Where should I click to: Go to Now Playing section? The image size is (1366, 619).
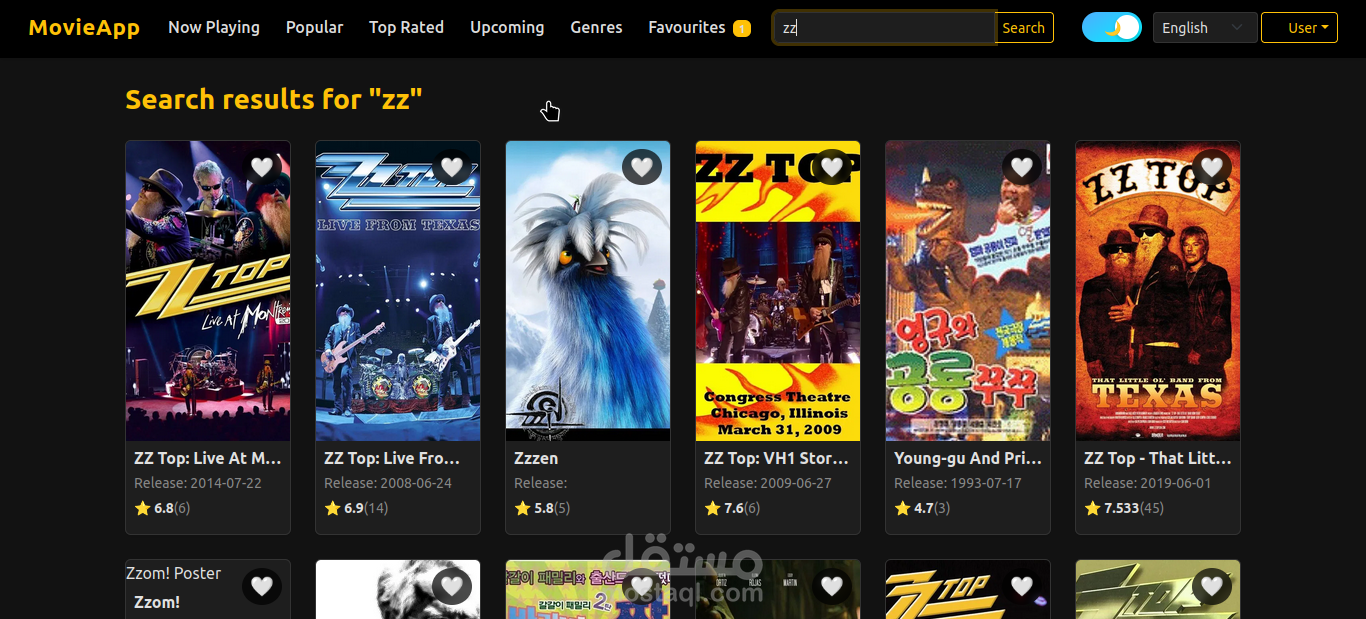214,28
